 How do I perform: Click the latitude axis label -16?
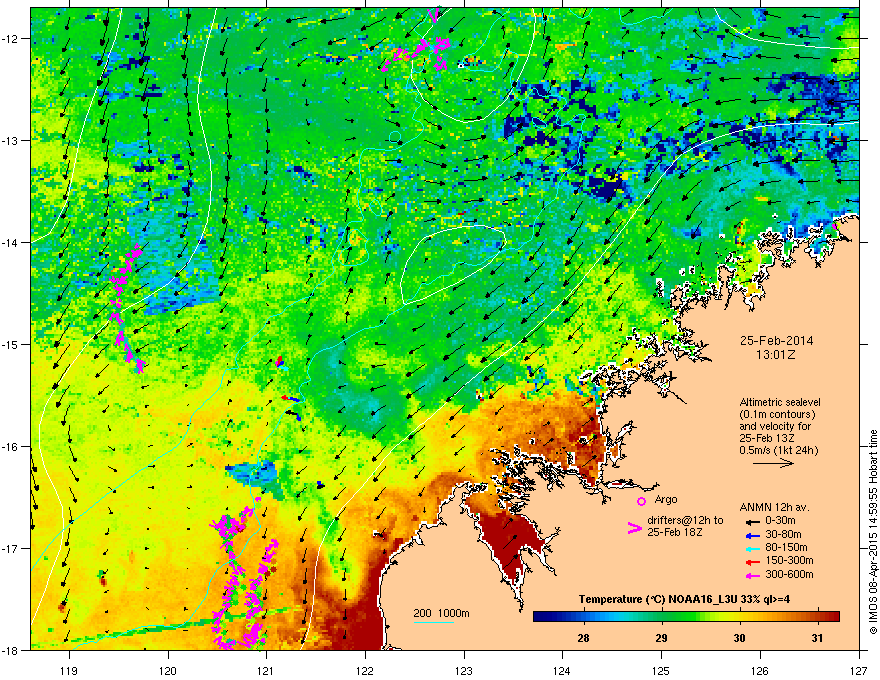tap(11, 447)
